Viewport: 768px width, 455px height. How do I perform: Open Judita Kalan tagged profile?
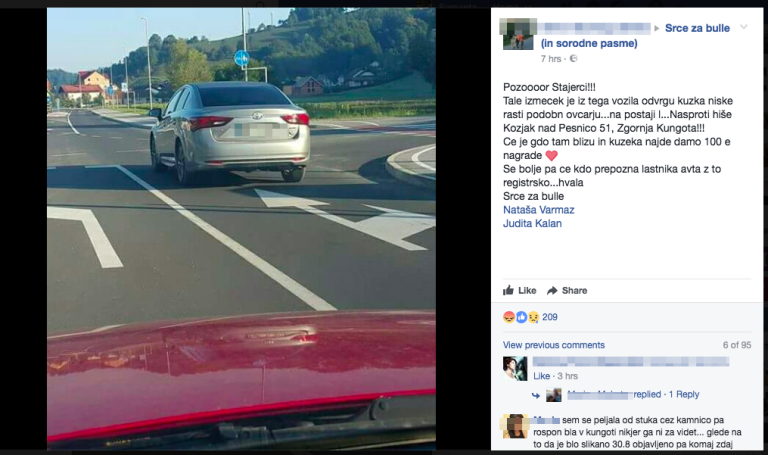532,223
